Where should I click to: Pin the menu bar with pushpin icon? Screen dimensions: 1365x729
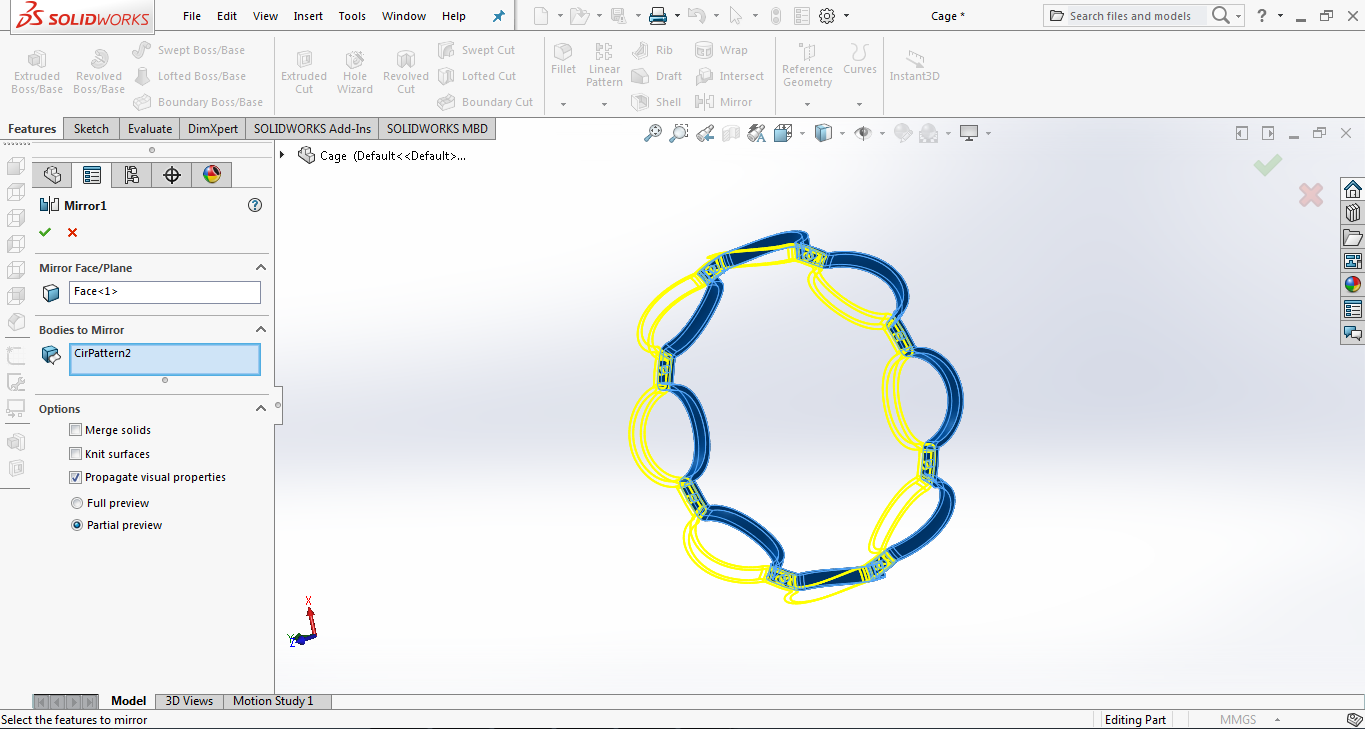pos(499,16)
